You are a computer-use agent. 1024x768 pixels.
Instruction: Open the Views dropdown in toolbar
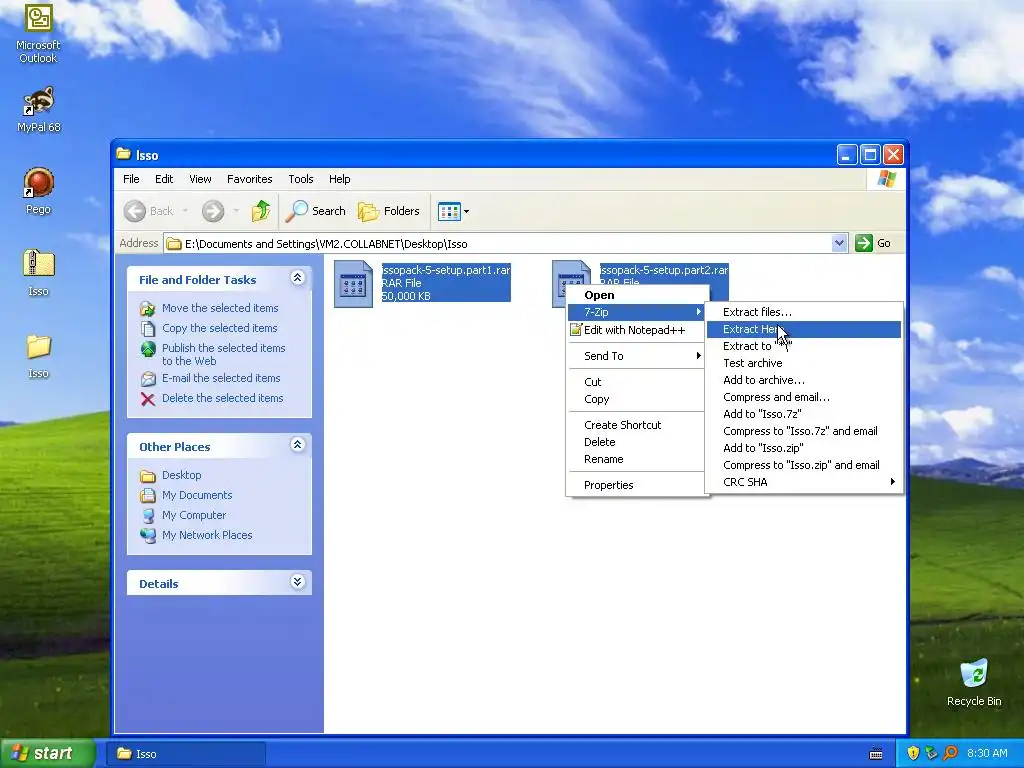click(453, 211)
